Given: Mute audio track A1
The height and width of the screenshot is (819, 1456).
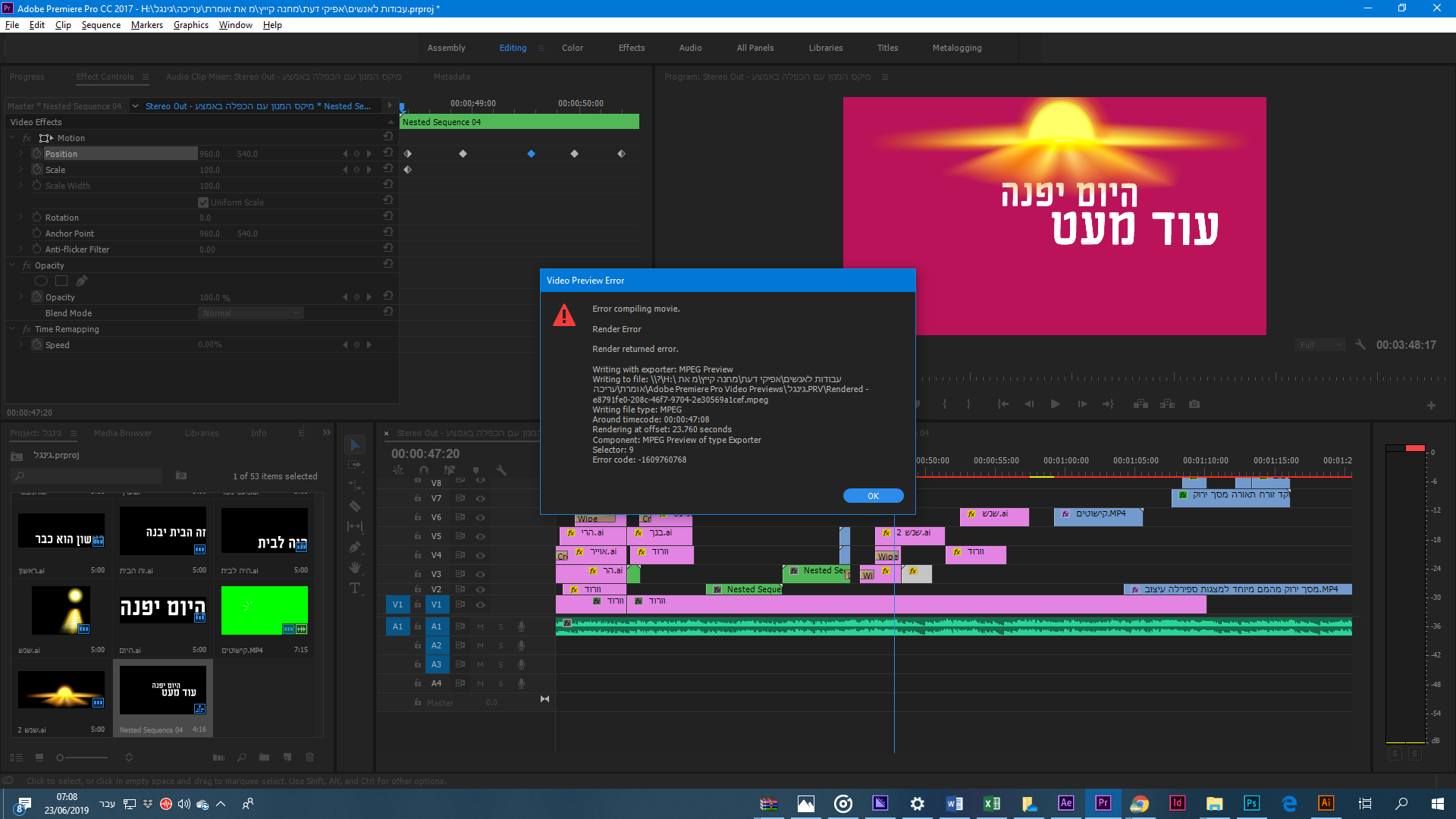Looking at the screenshot, I should (x=480, y=626).
